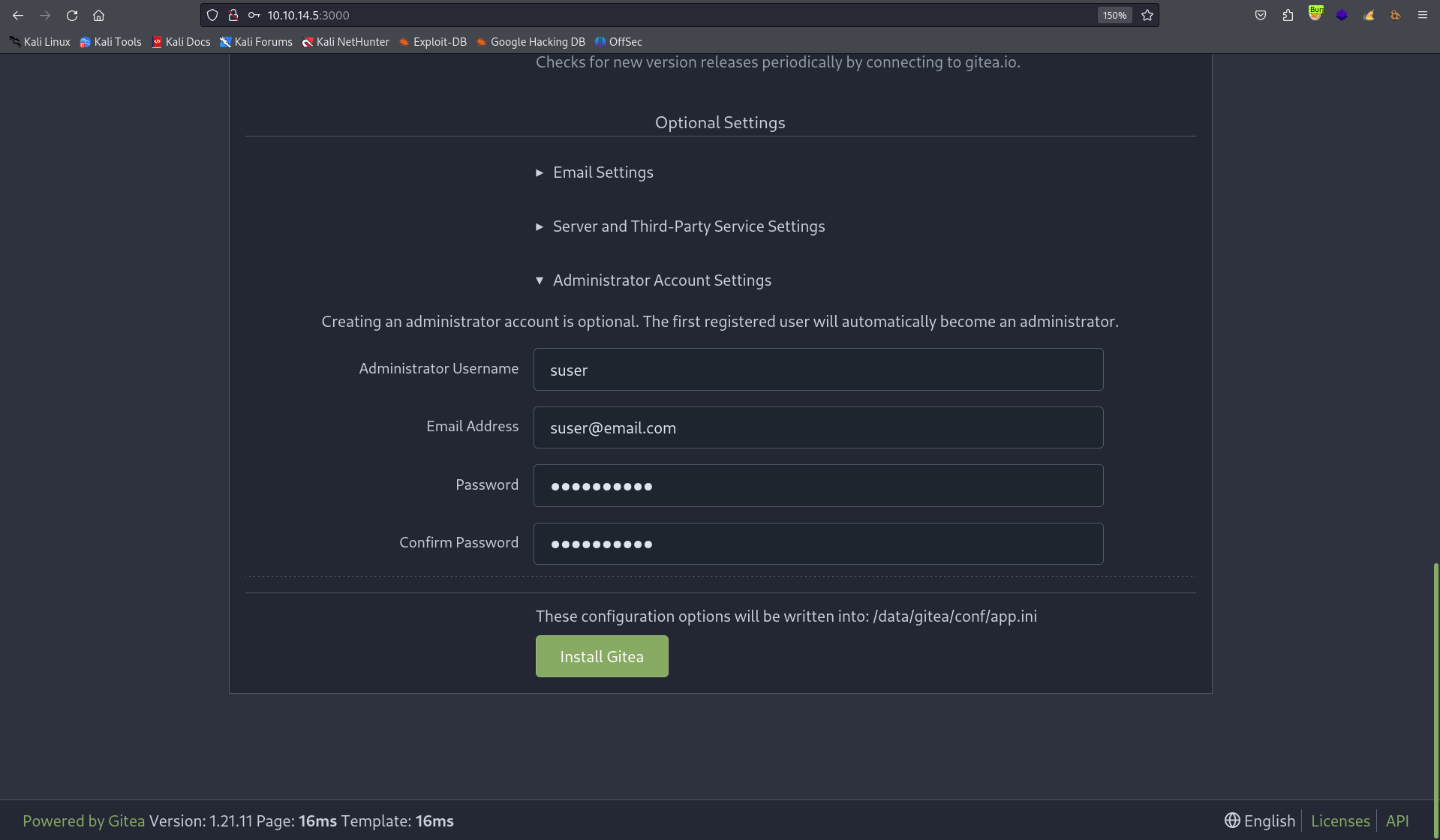
Task: Open the API footer link
Action: coord(1397,820)
